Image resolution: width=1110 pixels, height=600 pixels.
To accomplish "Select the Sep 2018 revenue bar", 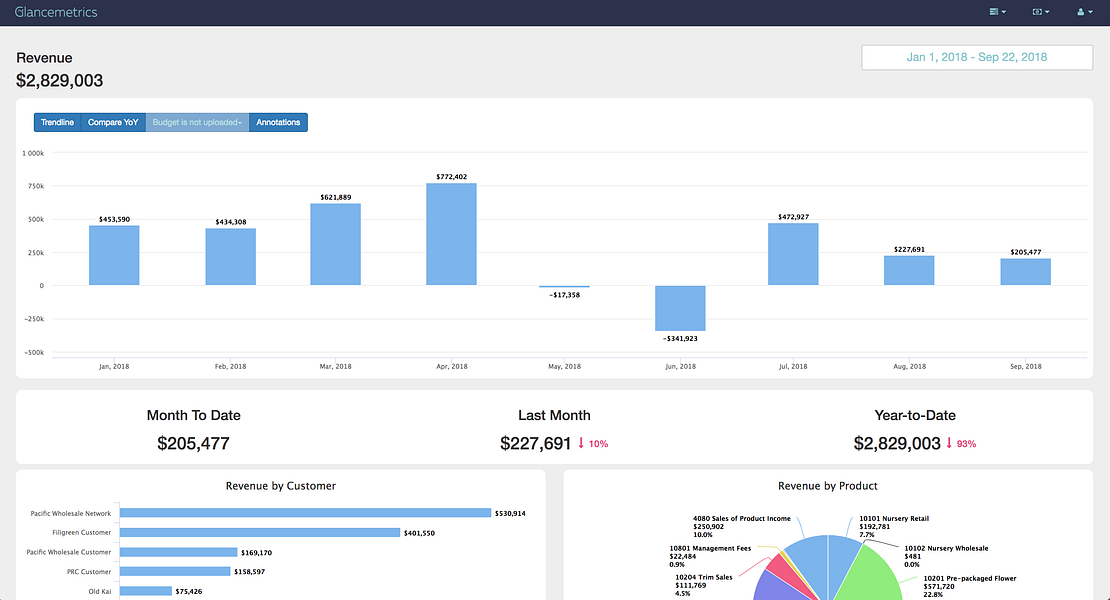I will [1026, 272].
